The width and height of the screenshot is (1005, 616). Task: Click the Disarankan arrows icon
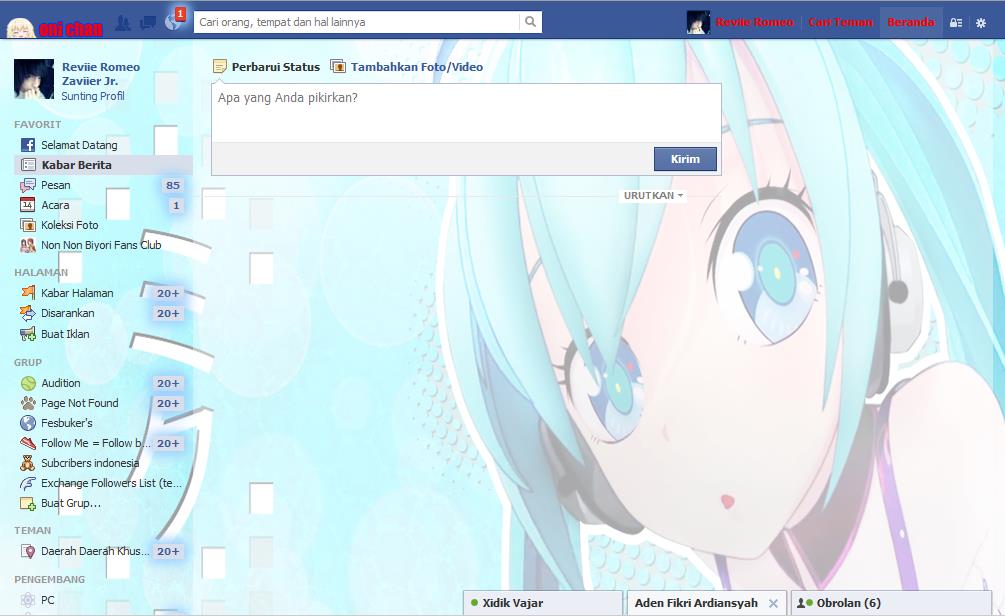click(x=28, y=313)
